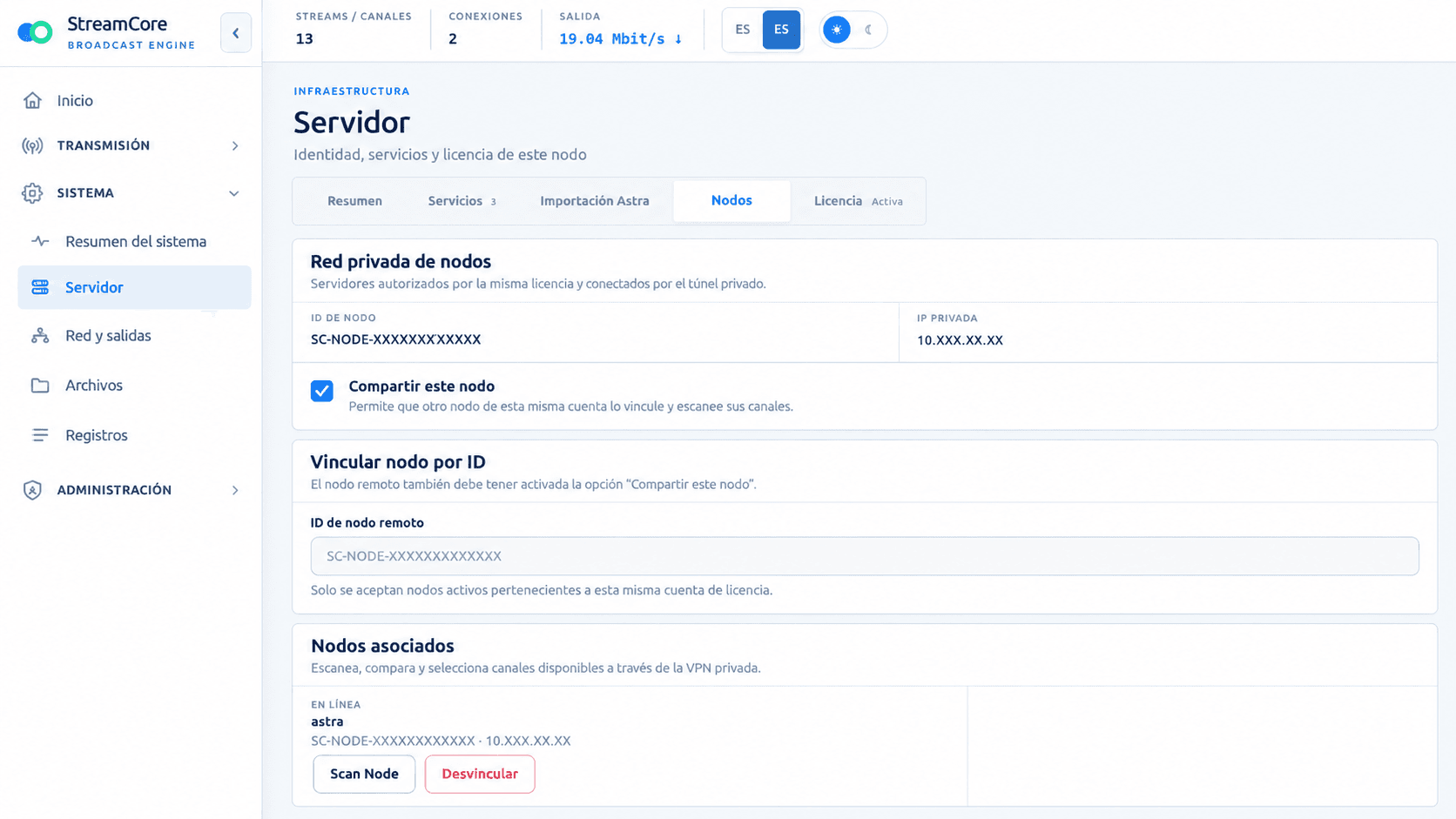Click the Registros lines icon
This screenshot has width=1456, height=819.
(40, 435)
